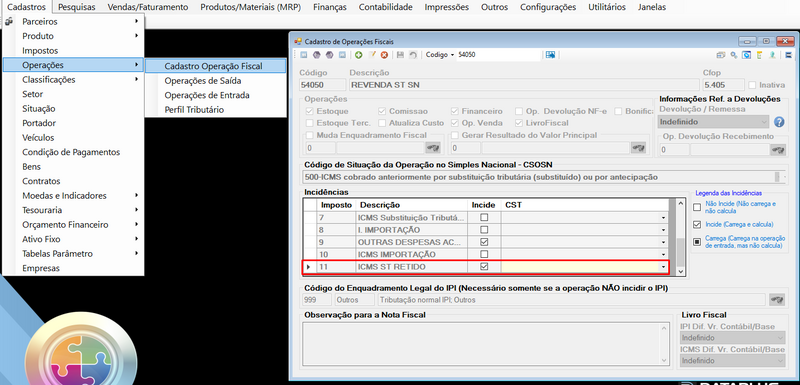Open the CSOSN 500-ICMS combo box
Viewport: 800px width, 385px height.
click(x=544, y=177)
